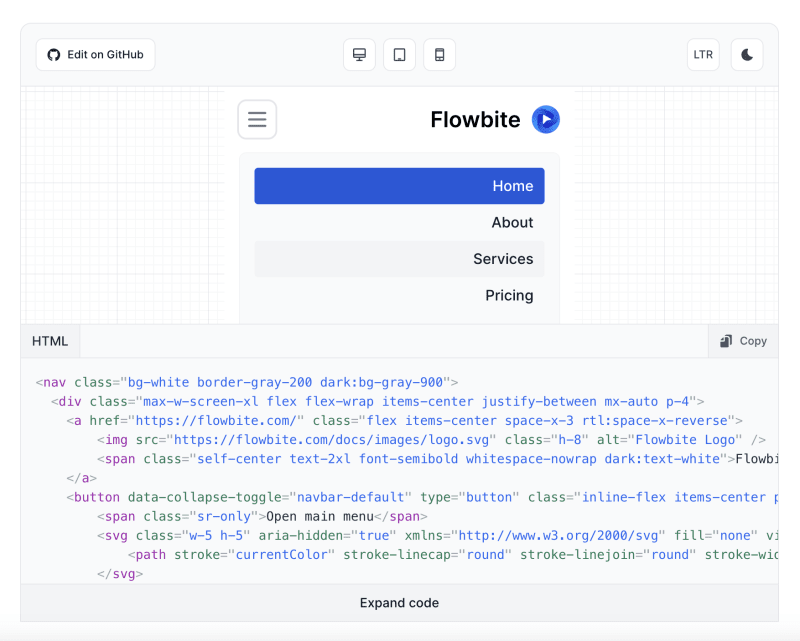This screenshot has width=800, height=641.
Task: Click the 'Open main menu' text in code
Action: [x=320, y=516]
